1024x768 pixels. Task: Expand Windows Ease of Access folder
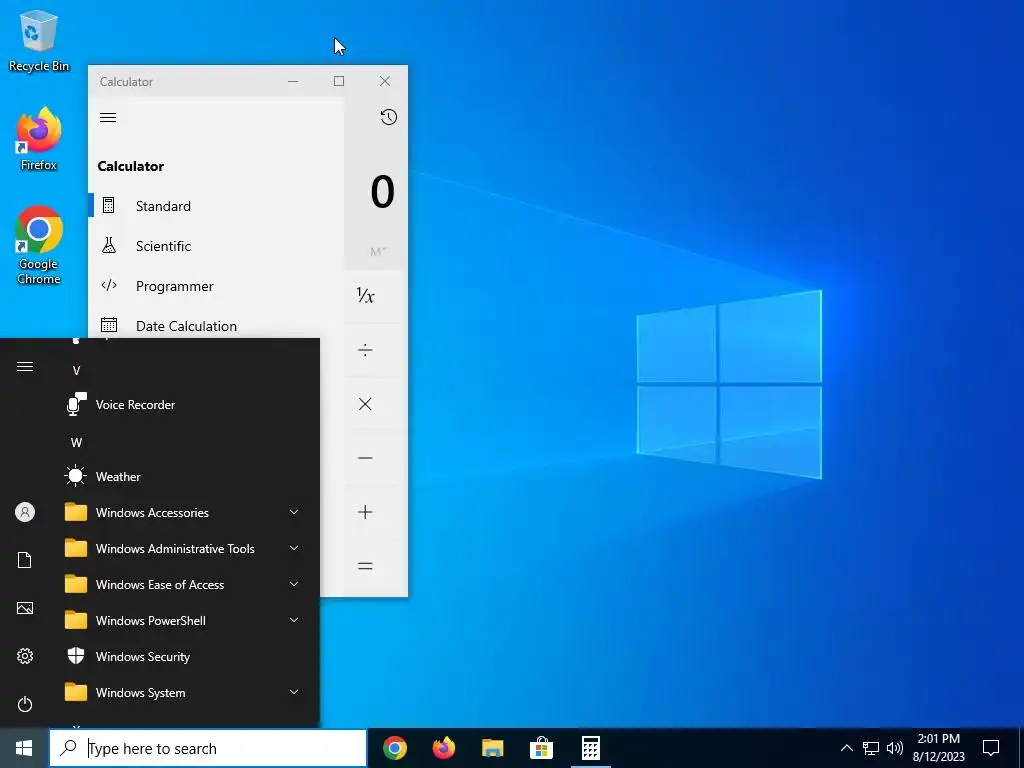click(185, 584)
